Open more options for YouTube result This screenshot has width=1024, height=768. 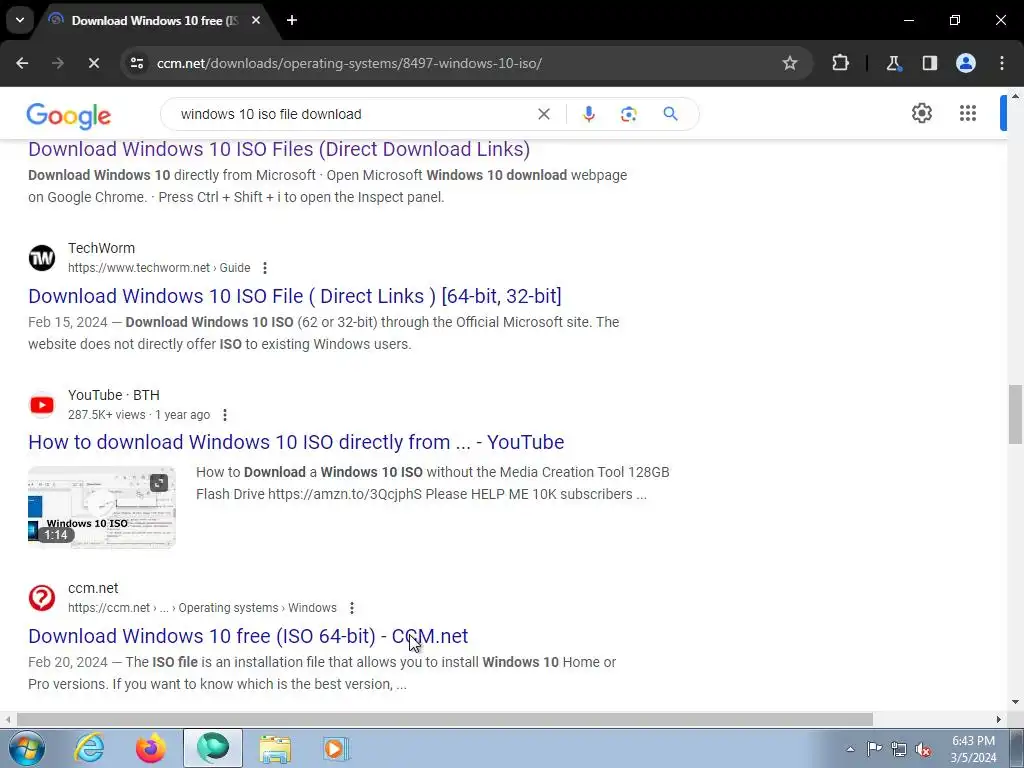coord(225,415)
